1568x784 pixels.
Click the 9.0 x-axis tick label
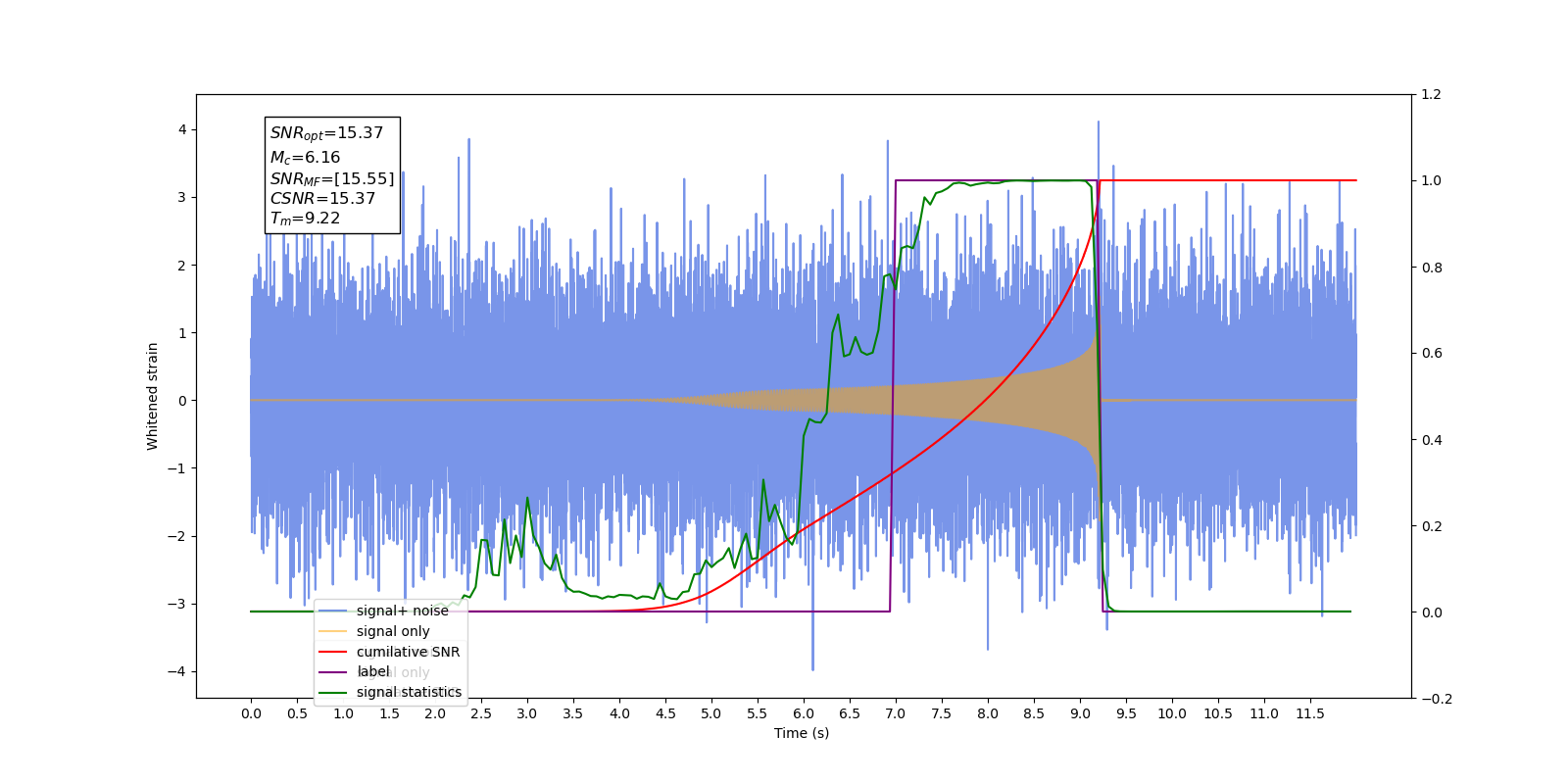pos(1080,713)
